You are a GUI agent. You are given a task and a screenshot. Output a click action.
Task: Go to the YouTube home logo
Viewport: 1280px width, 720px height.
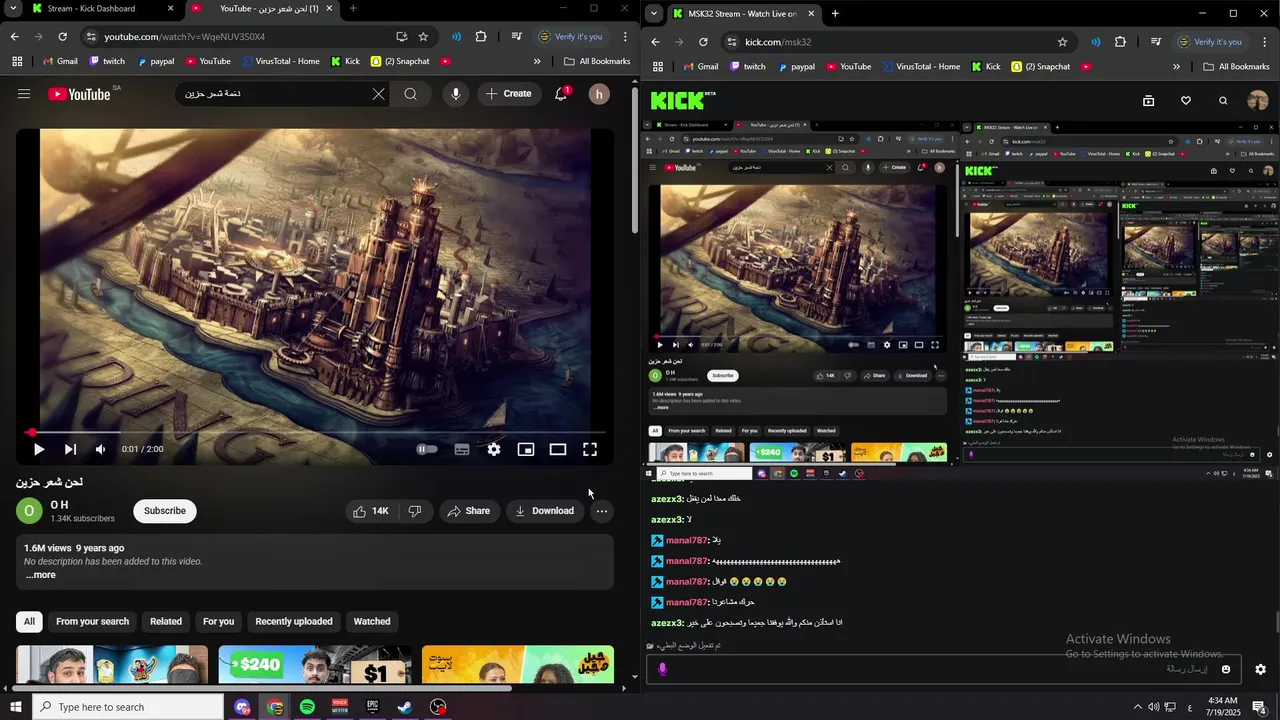point(78,94)
